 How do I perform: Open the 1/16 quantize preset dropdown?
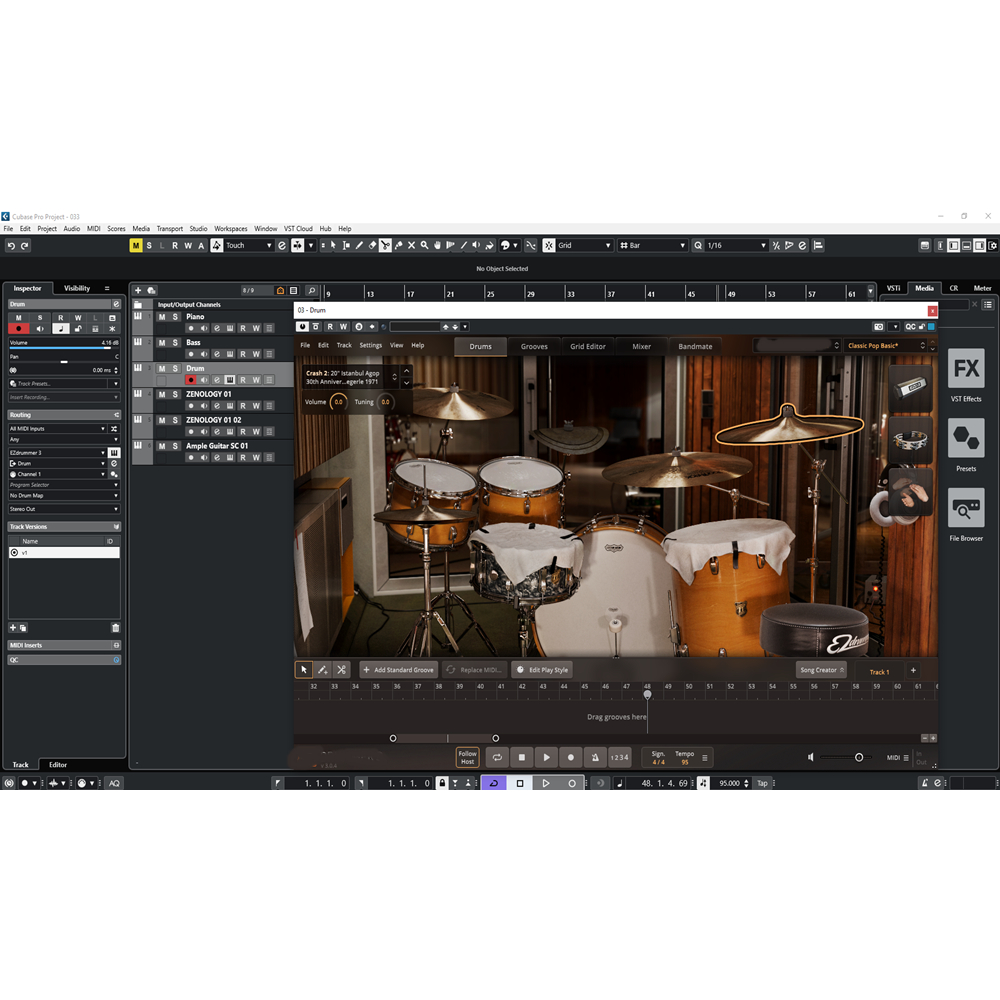(736, 246)
